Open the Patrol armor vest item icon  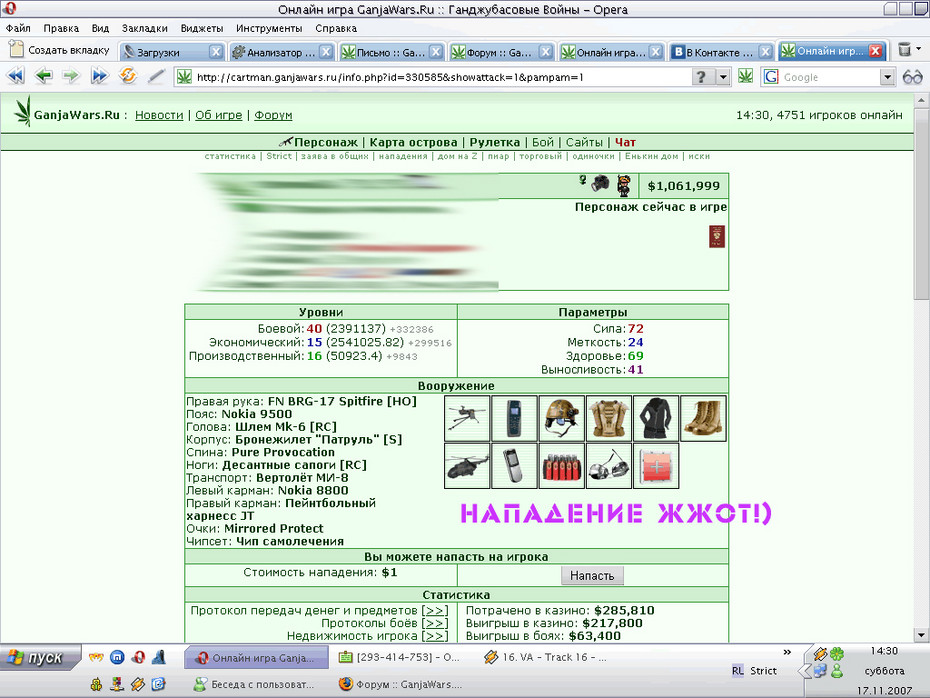[x=609, y=418]
